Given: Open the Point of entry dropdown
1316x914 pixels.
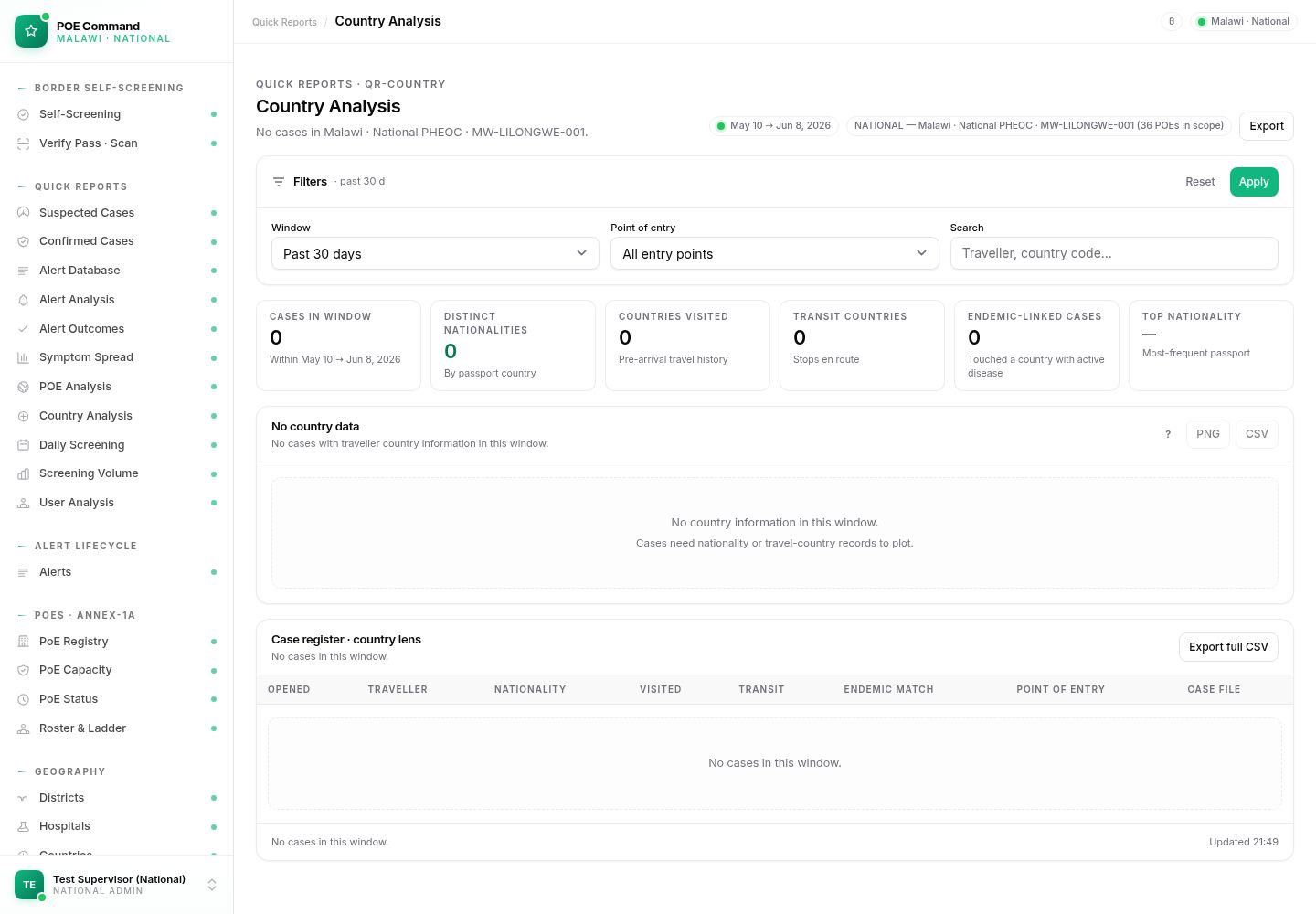Looking at the screenshot, I should [775, 253].
